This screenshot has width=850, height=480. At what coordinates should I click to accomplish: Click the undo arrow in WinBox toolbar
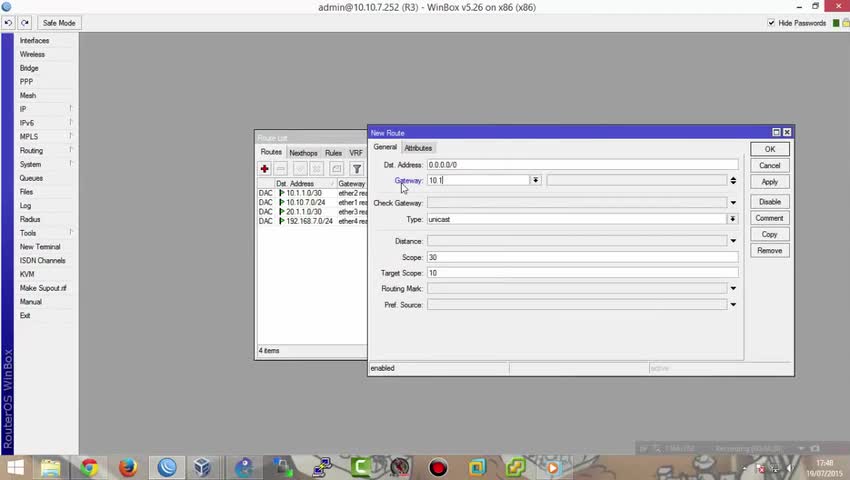click(x=8, y=23)
